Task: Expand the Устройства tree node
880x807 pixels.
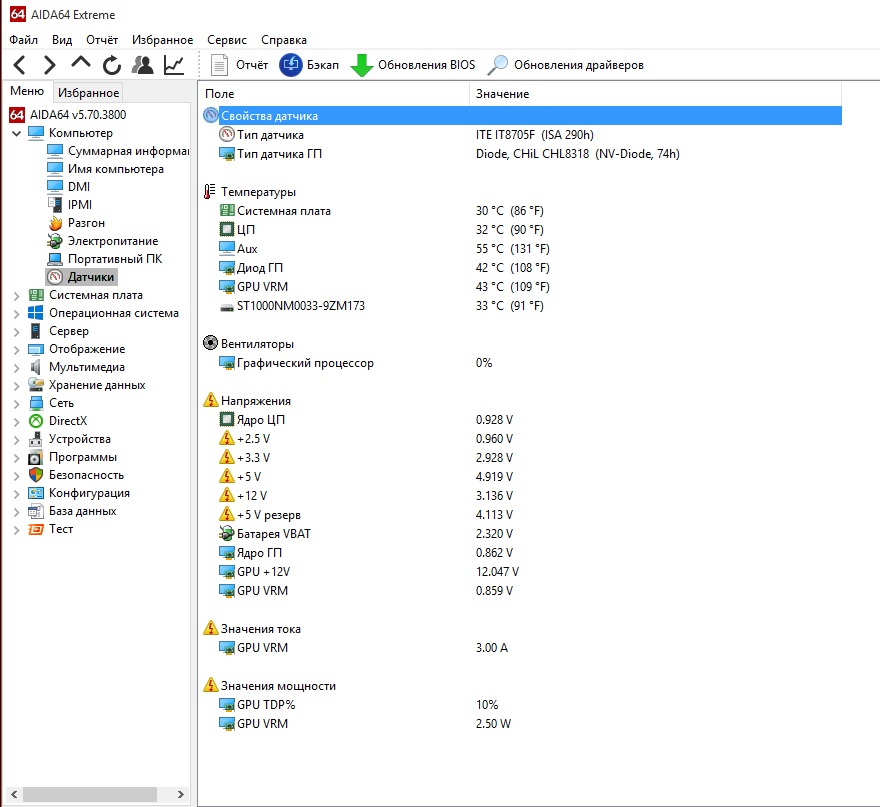Action: coord(16,439)
